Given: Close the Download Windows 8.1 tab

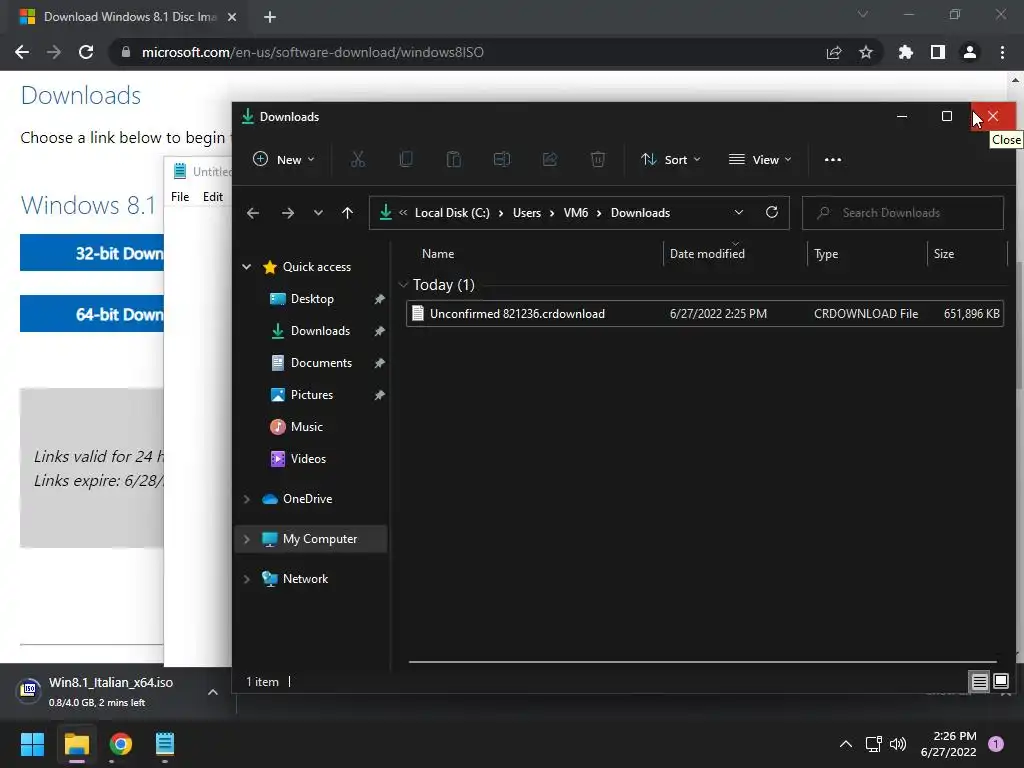Looking at the screenshot, I should point(232,17).
